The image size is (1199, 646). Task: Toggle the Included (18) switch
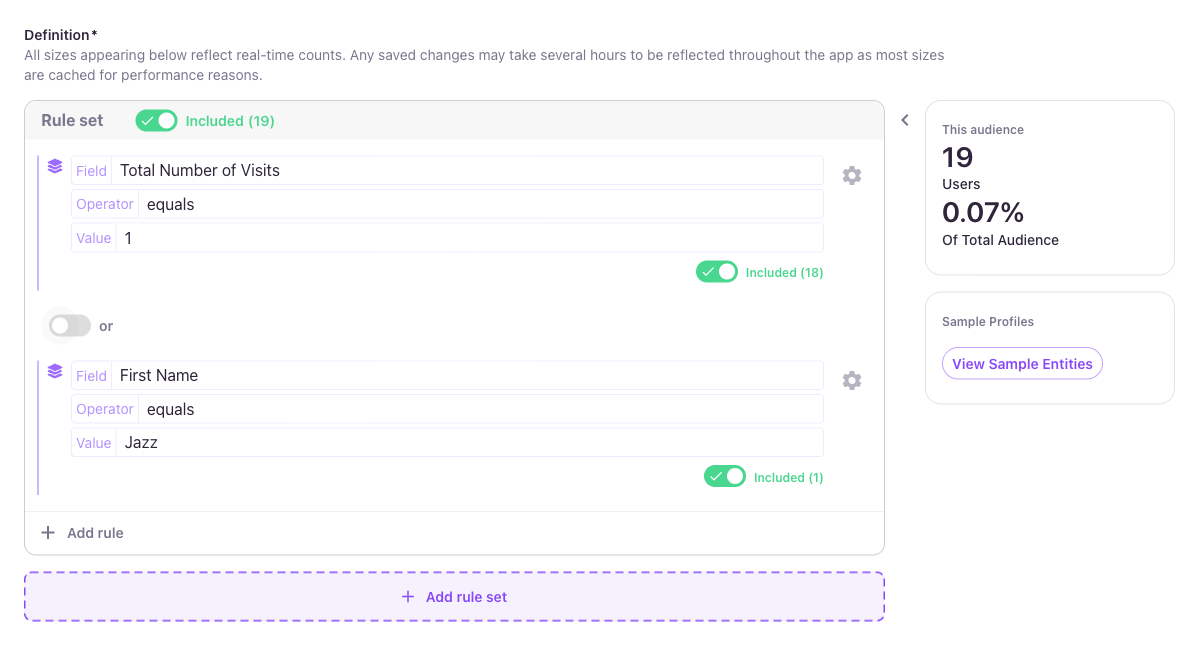point(716,271)
